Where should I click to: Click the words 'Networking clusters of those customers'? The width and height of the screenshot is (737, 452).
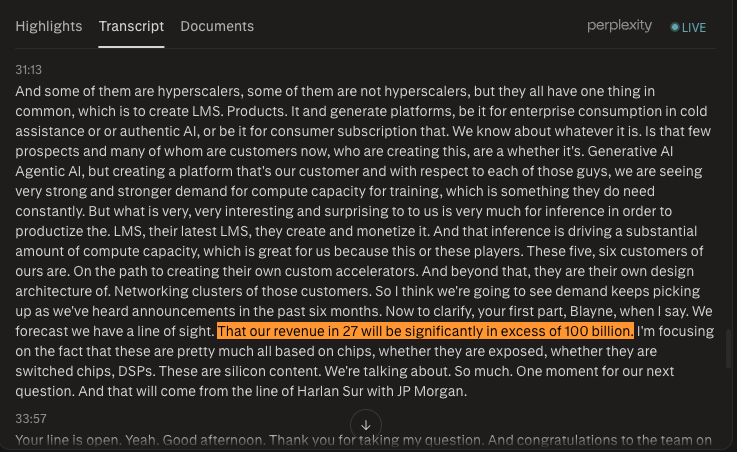[x=243, y=291]
